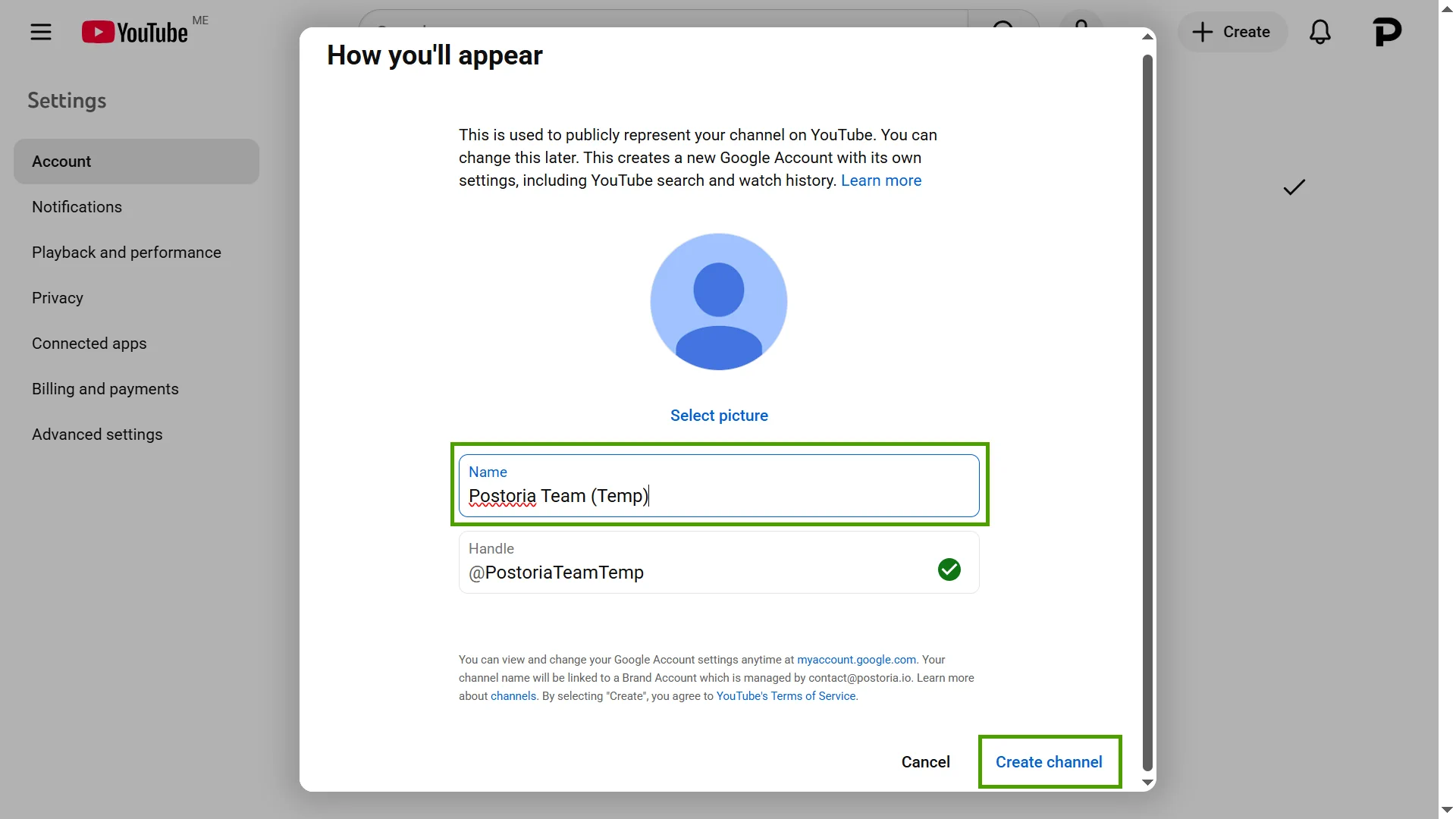Click the Create button in the top bar

tap(1232, 31)
